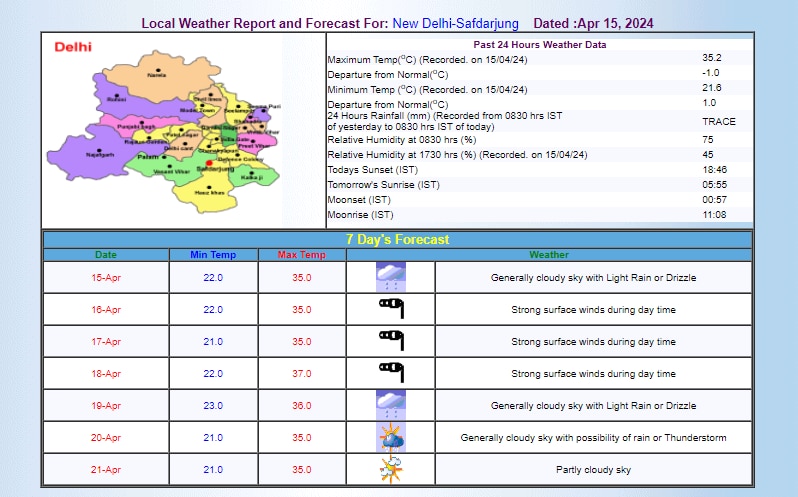Click the 17-Apr date cell
This screenshot has height=497, width=798.
[x=106, y=342]
